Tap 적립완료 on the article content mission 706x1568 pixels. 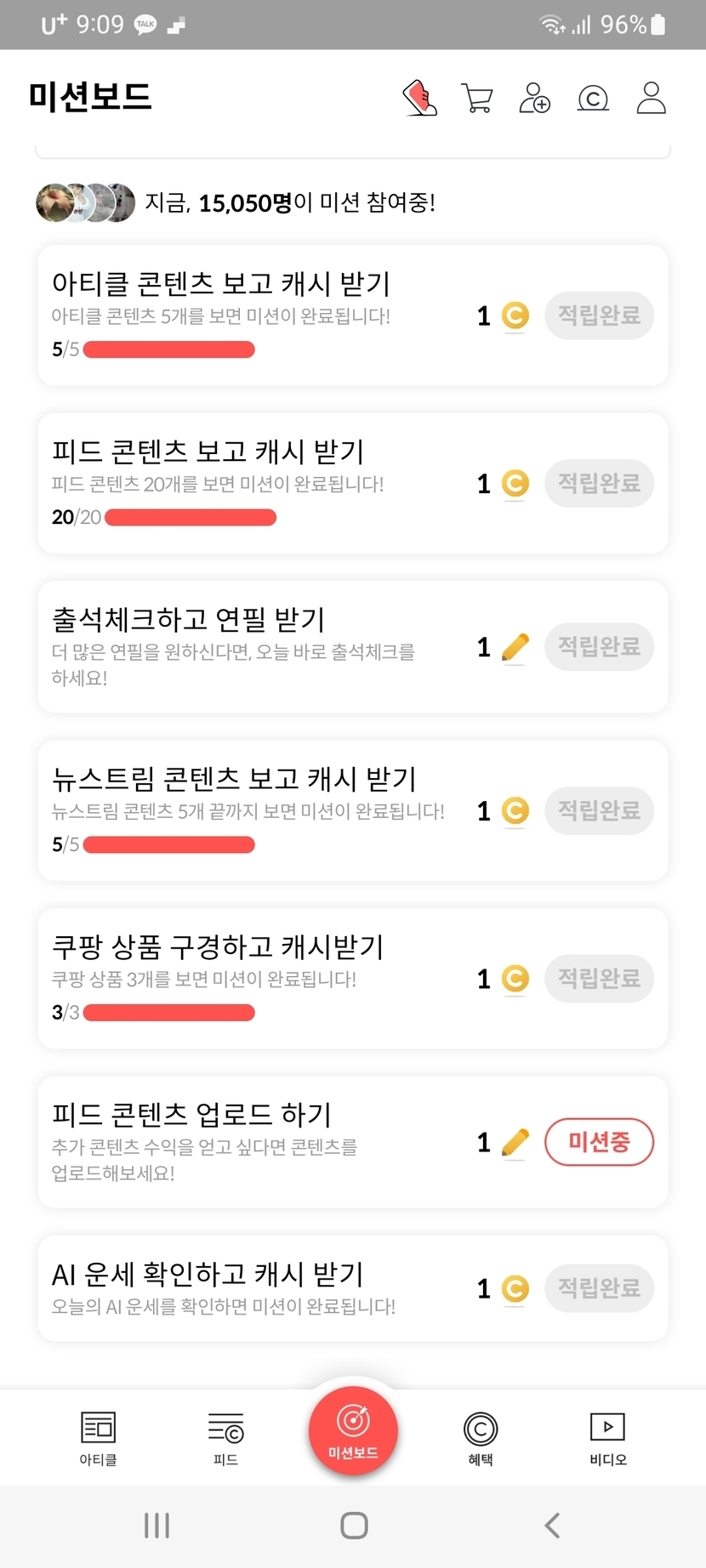pos(599,315)
